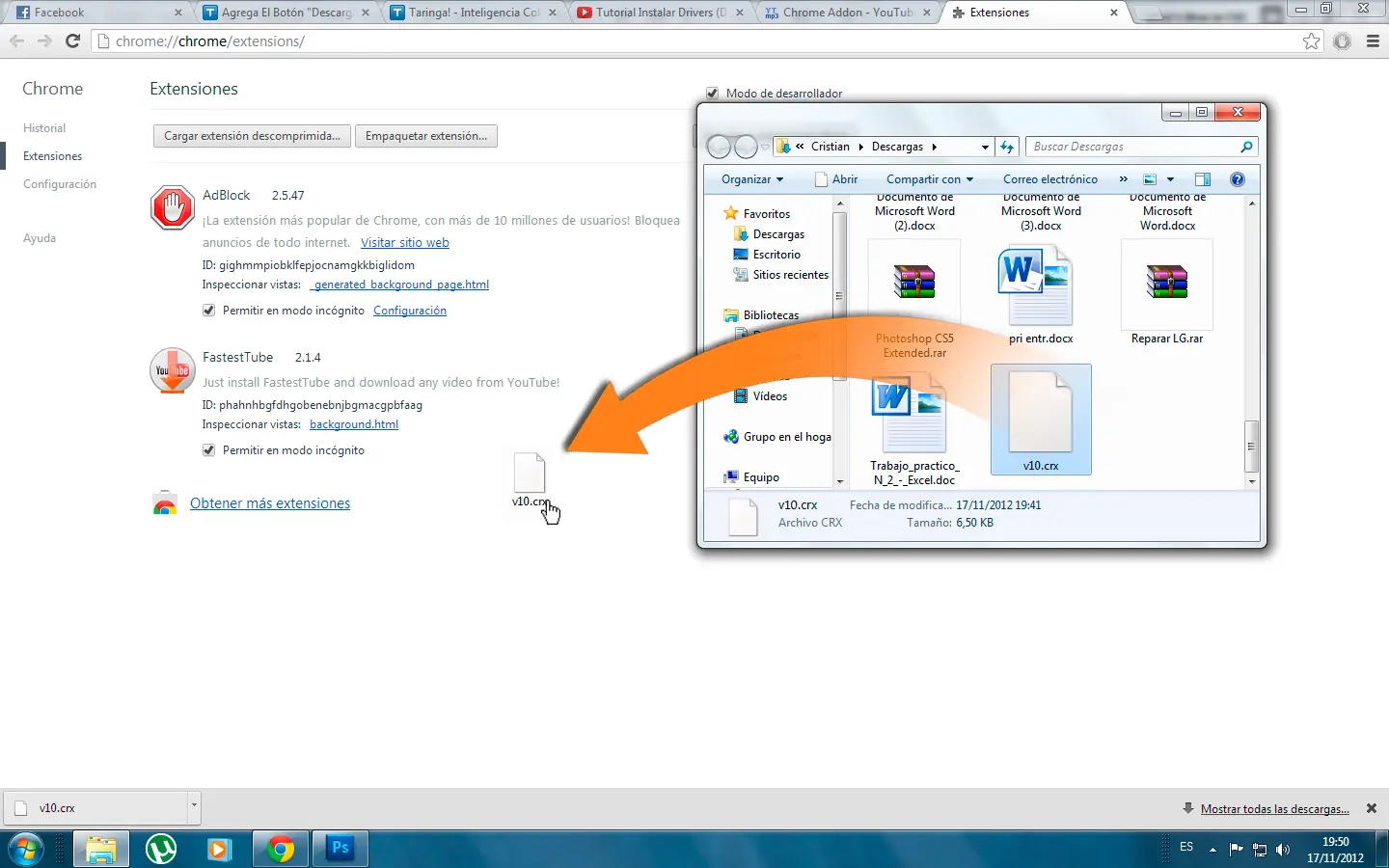1389x868 pixels.
Task: Select v10.crx file in the Descargas folder
Action: [x=1041, y=420]
